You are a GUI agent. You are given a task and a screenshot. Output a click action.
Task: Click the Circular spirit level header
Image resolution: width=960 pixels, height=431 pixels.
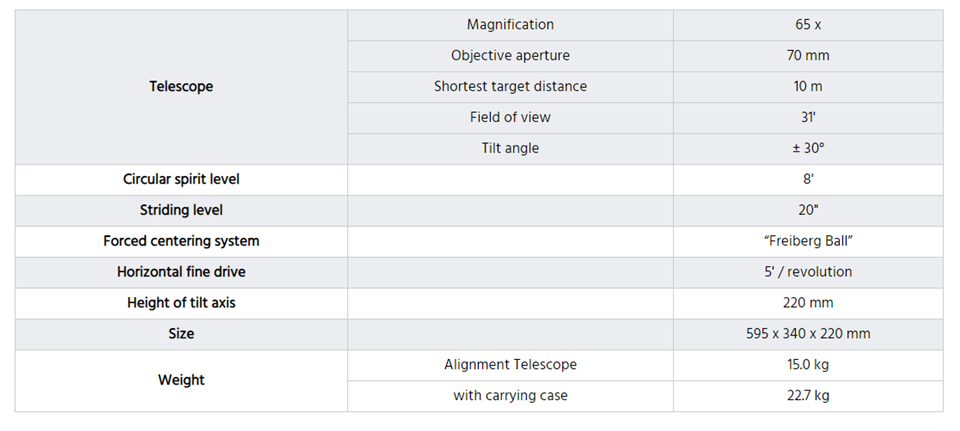tap(181, 179)
